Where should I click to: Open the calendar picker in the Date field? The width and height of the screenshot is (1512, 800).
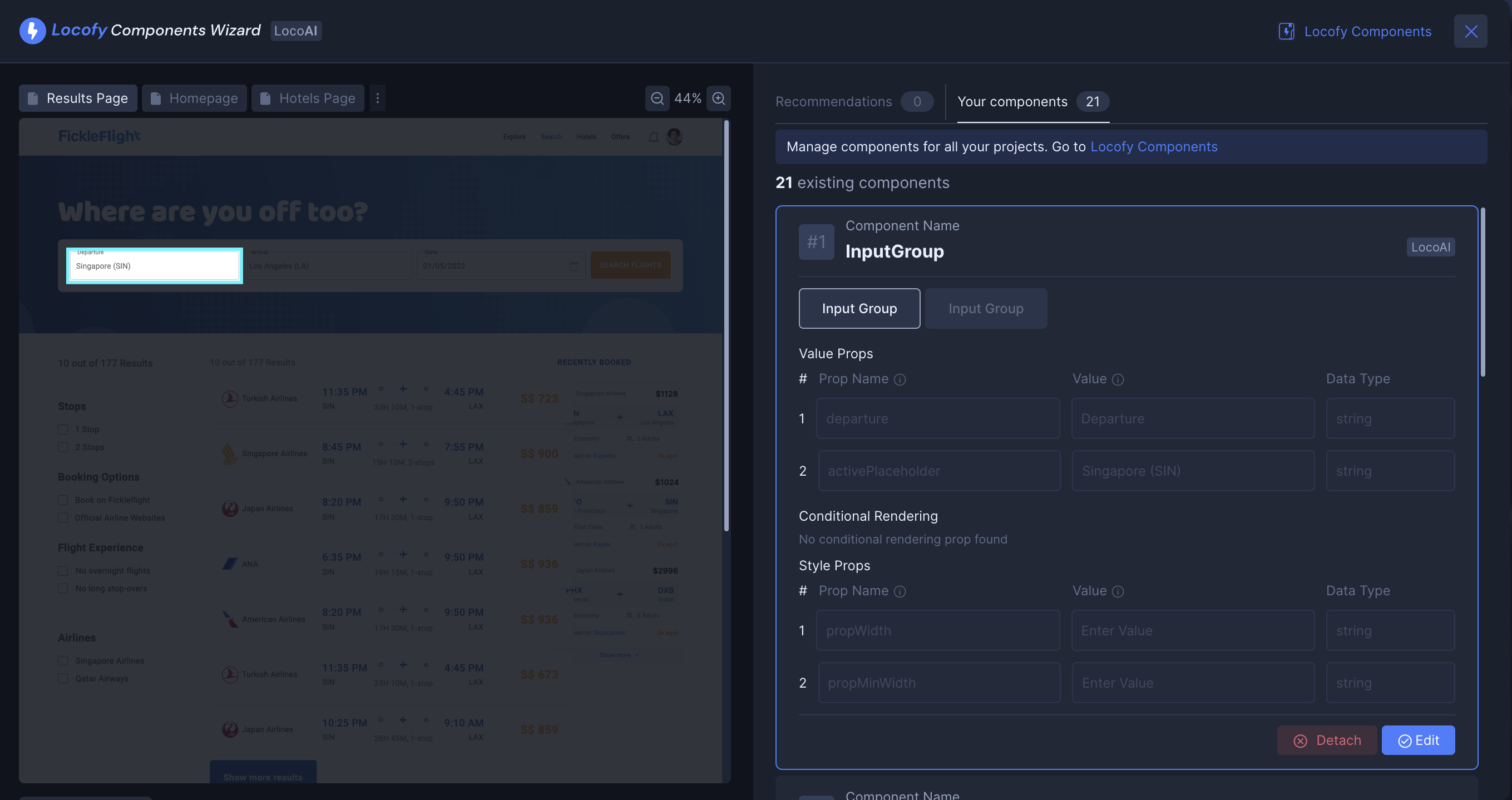click(x=574, y=265)
